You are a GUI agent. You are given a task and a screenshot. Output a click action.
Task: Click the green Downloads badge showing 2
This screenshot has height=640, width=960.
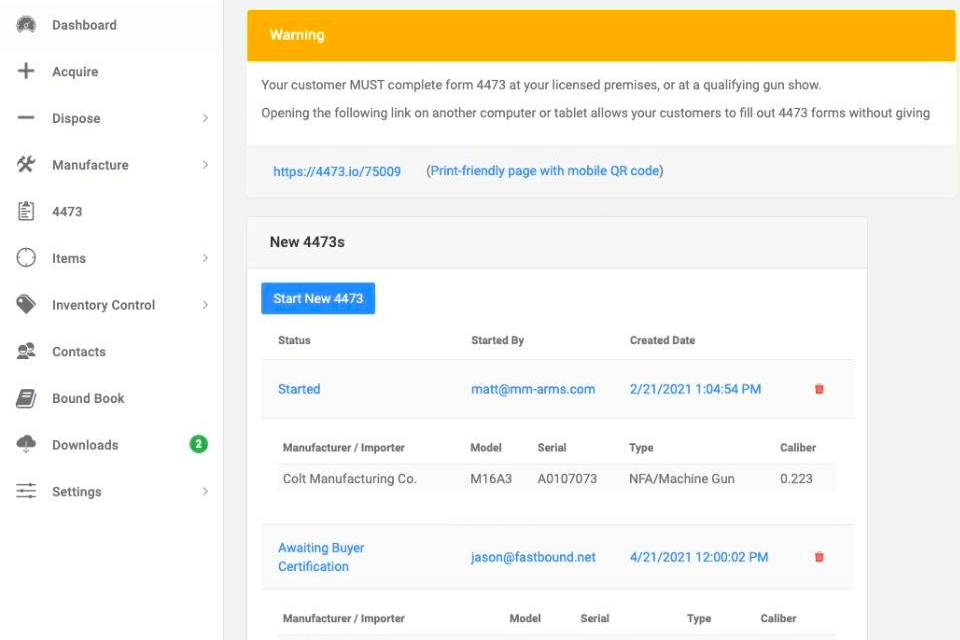pos(198,444)
